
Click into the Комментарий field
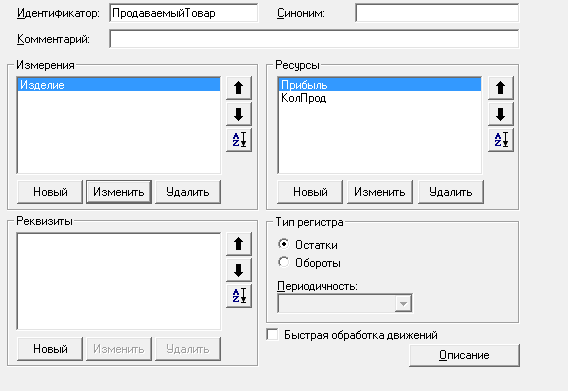click(314, 39)
